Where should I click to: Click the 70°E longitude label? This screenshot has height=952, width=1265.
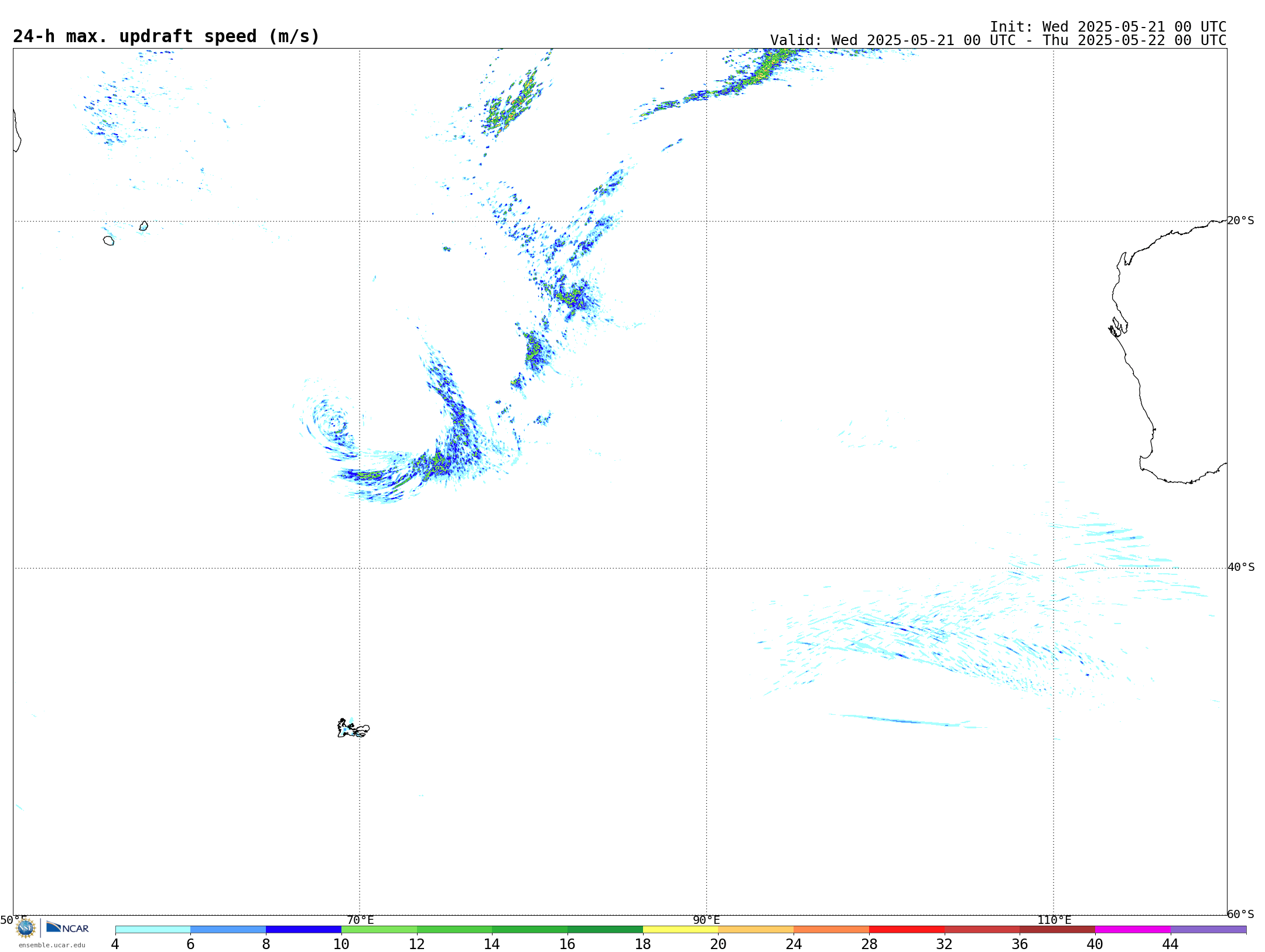pos(360,920)
